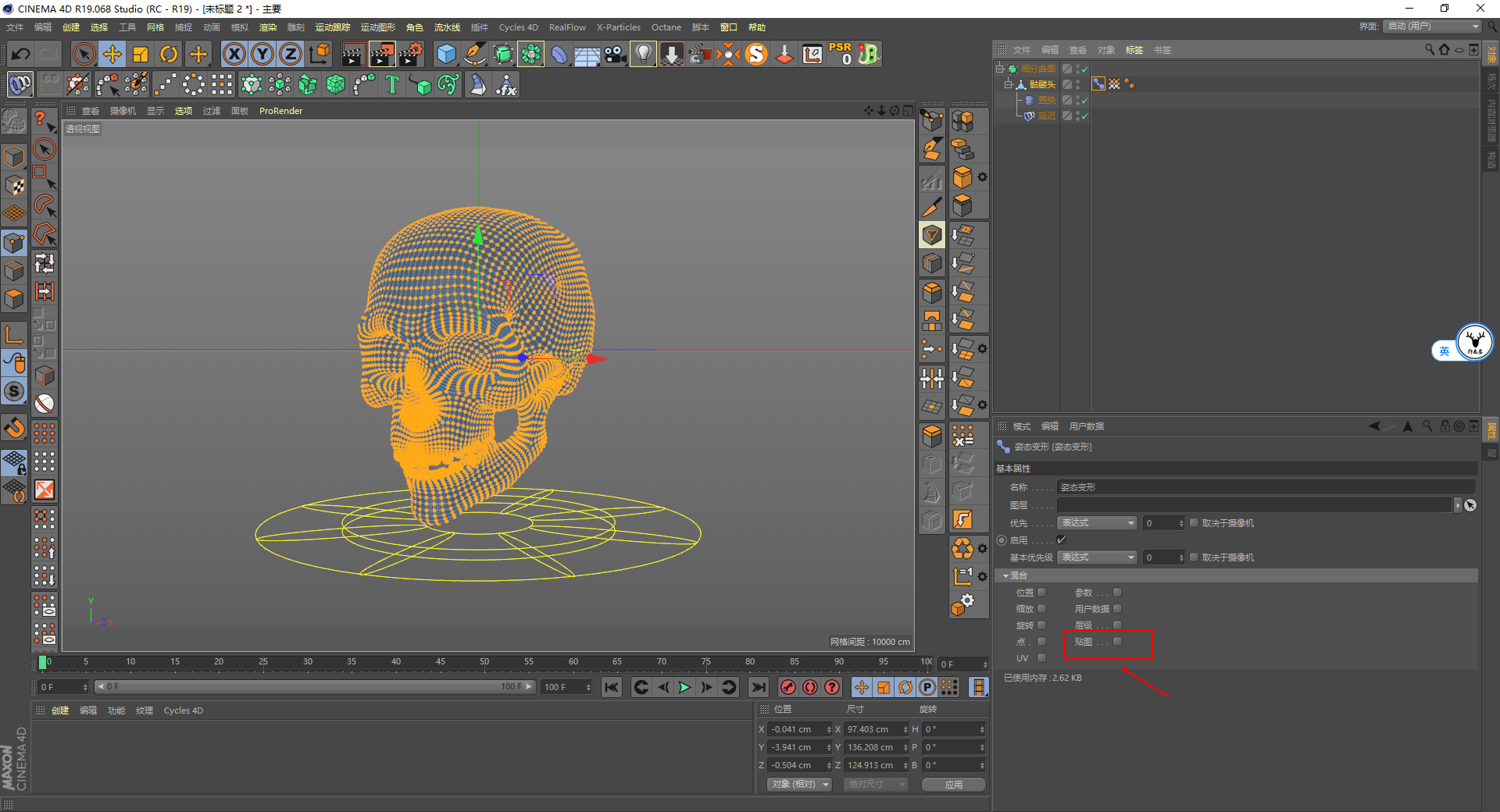Image resolution: width=1500 pixels, height=812 pixels.
Task: Click the MoText T icon
Action: point(392,84)
